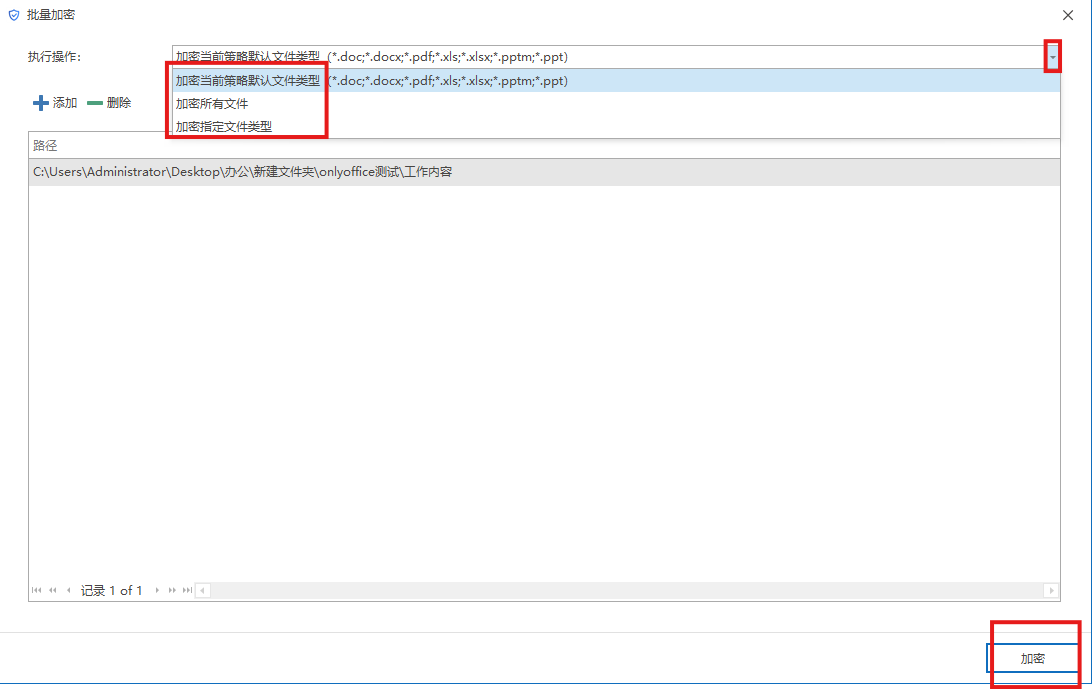Viewport: 1092px width, 689px height.
Task: Choose 加密所有文件 from the list
Action: [x=212, y=104]
